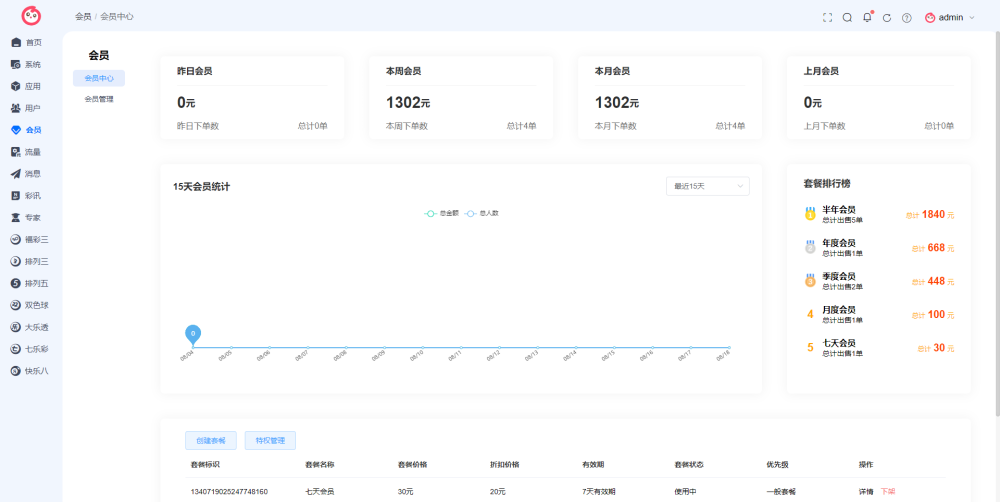Click the pink logo at top left
This screenshot has width=1000, height=502.
pyautogui.click(x=31, y=16)
